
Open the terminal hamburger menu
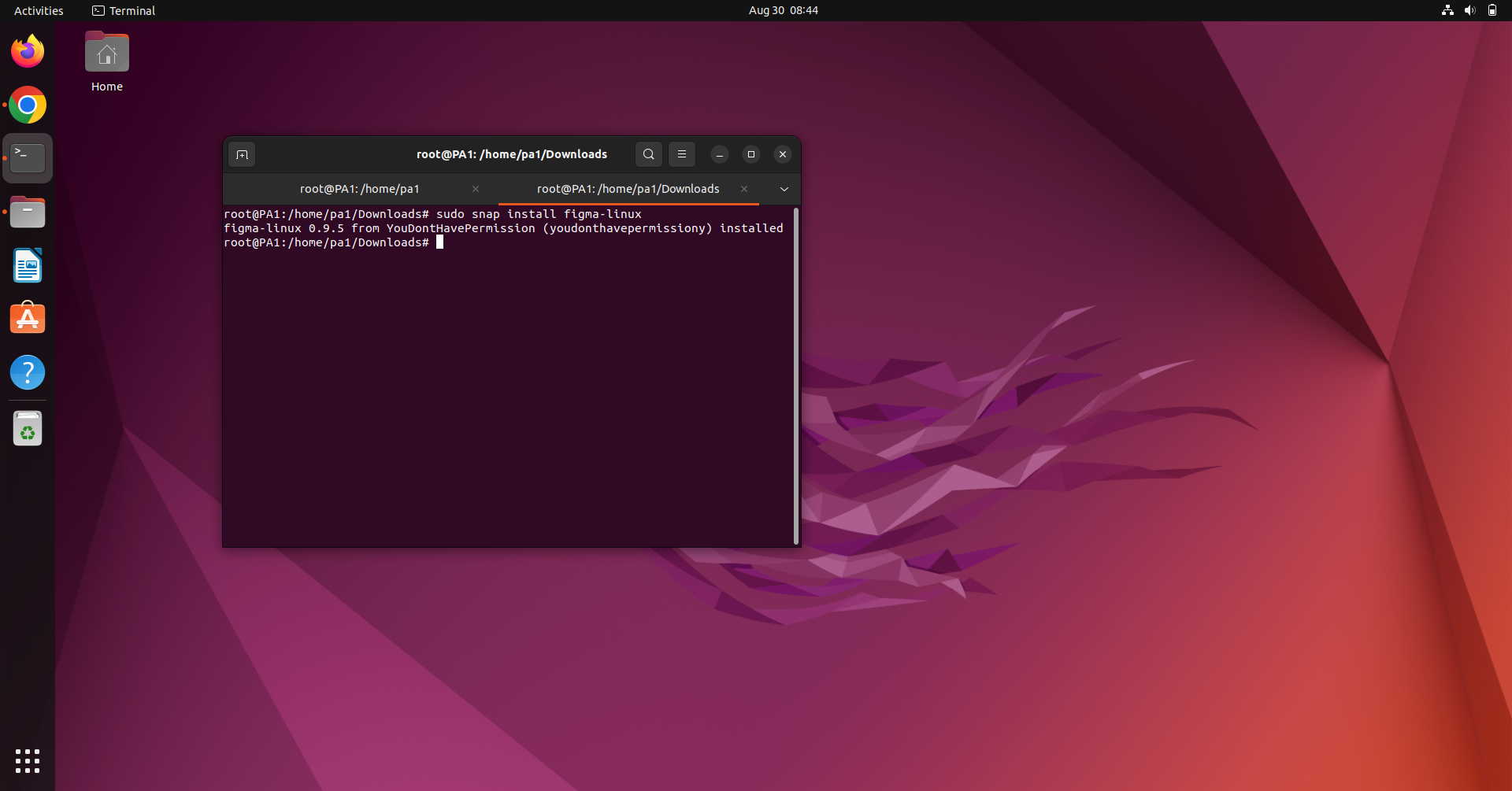coord(681,154)
